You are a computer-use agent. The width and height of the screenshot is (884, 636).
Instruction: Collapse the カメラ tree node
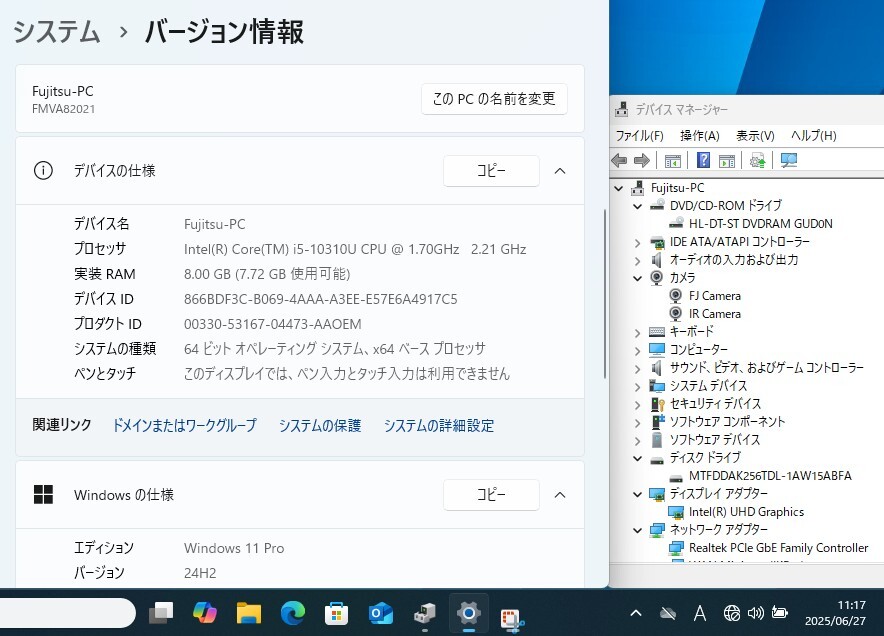tap(638, 278)
